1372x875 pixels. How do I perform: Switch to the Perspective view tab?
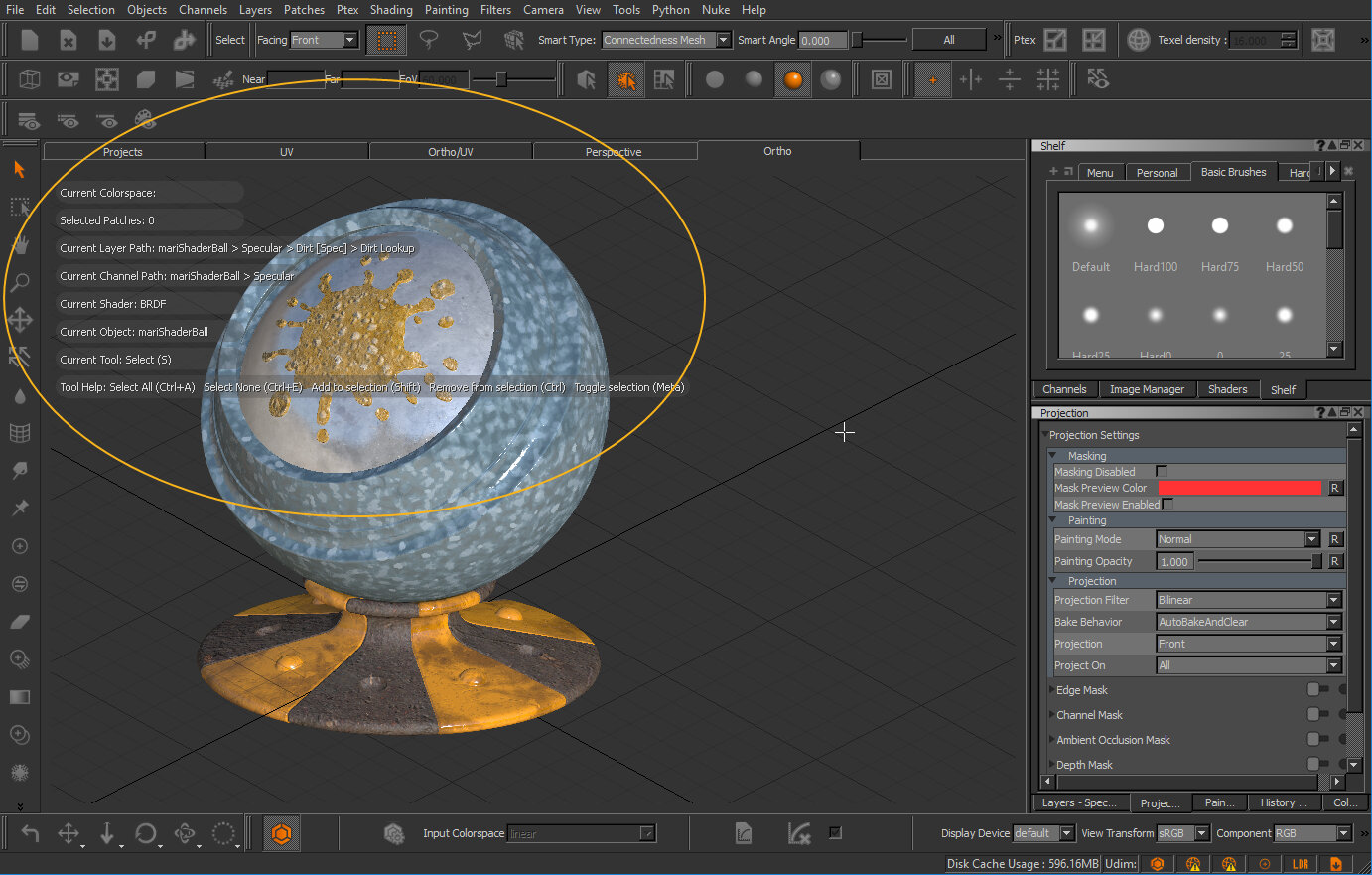coord(614,152)
